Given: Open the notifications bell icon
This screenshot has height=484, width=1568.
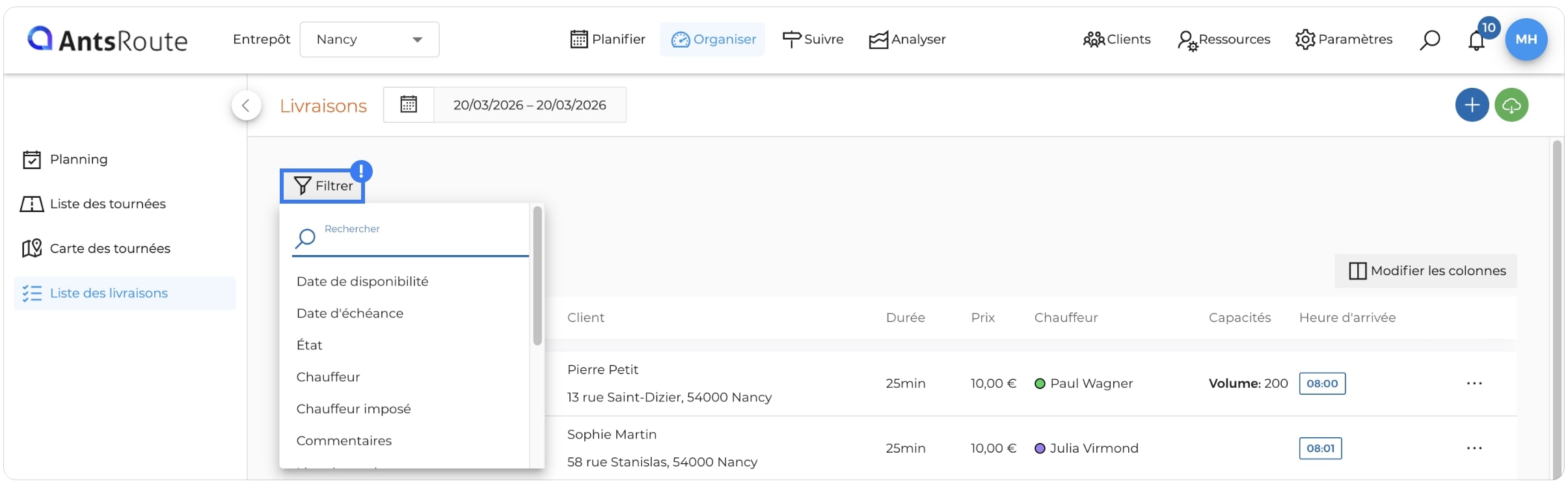Looking at the screenshot, I should [1476, 40].
